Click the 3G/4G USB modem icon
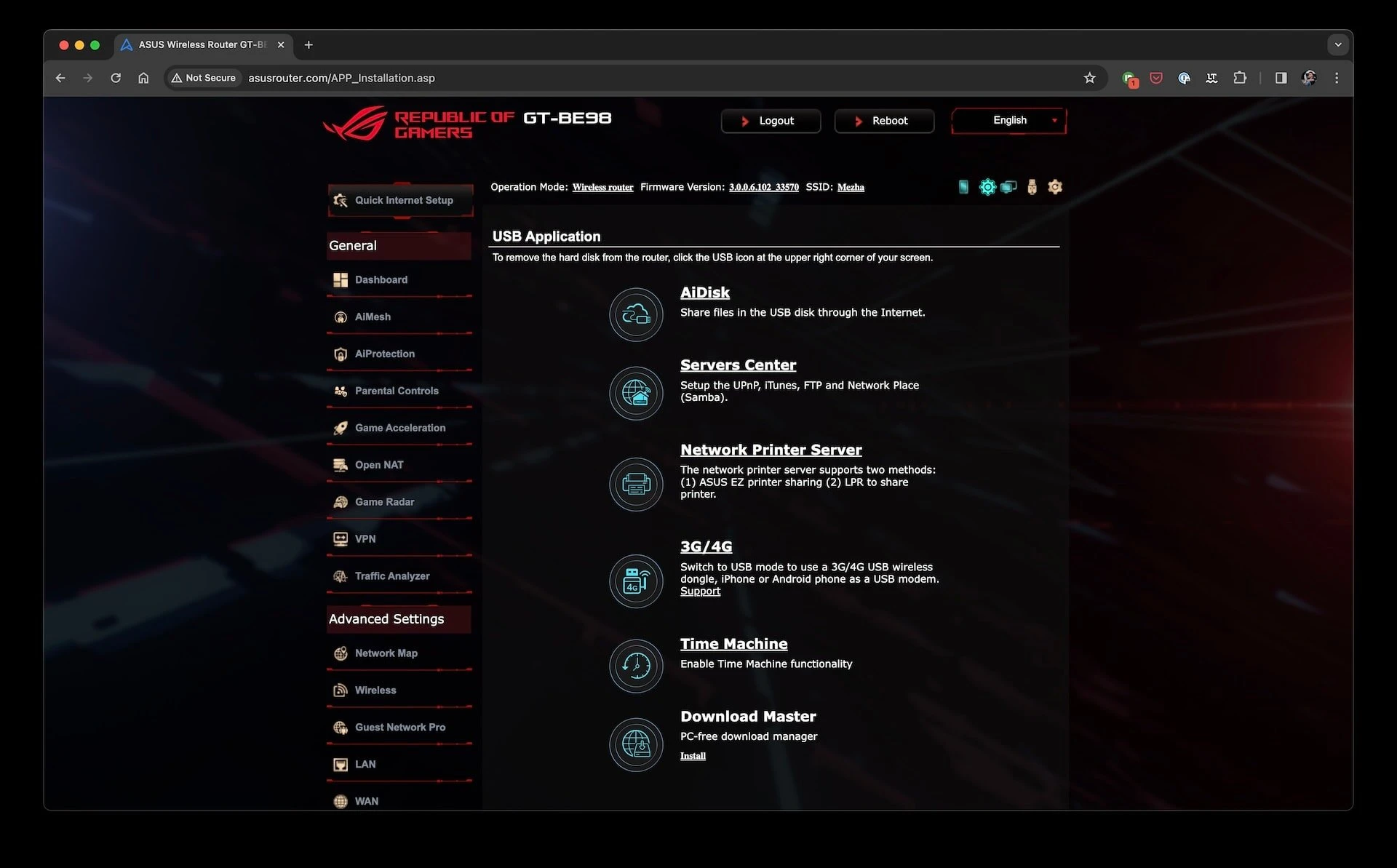This screenshot has height=868, width=1397. coord(636,581)
